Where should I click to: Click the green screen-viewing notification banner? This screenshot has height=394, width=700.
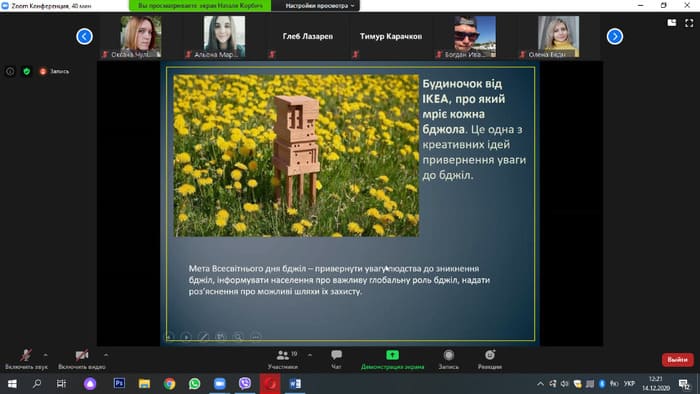[200, 6]
